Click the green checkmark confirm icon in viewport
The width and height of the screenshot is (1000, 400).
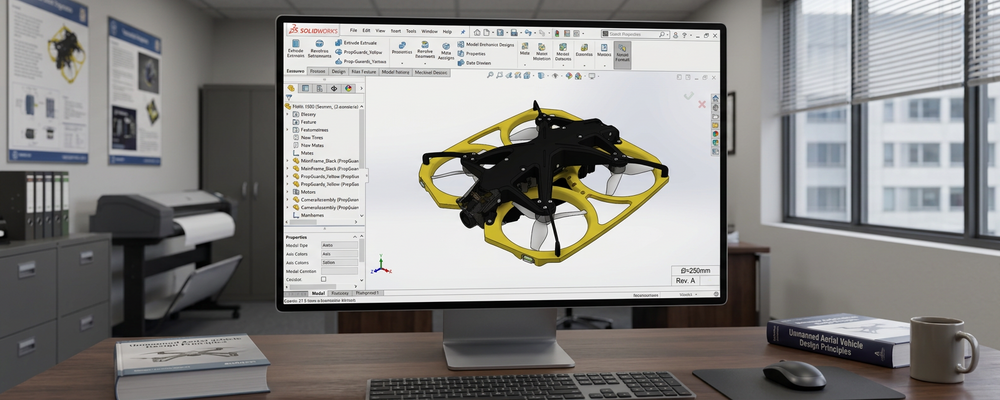pyautogui.click(x=688, y=96)
